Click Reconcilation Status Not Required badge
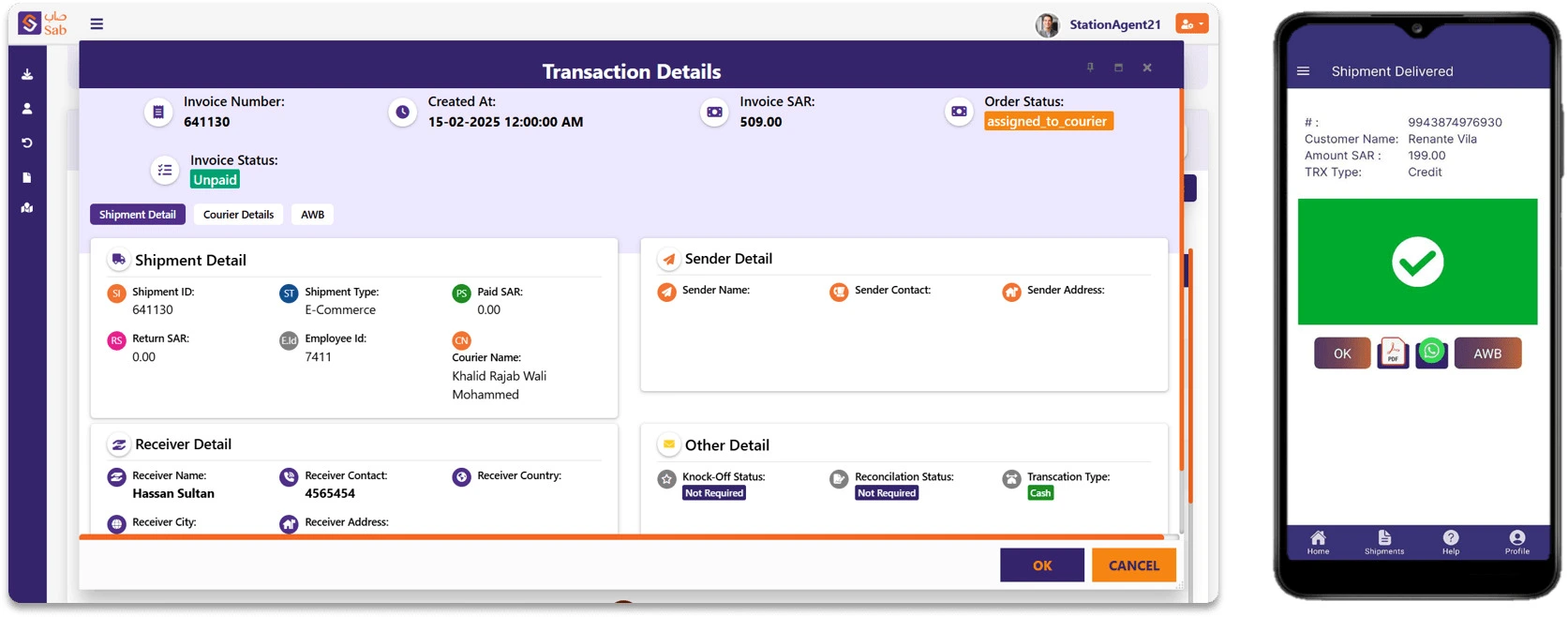The image size is (1568, 617). 887,493
